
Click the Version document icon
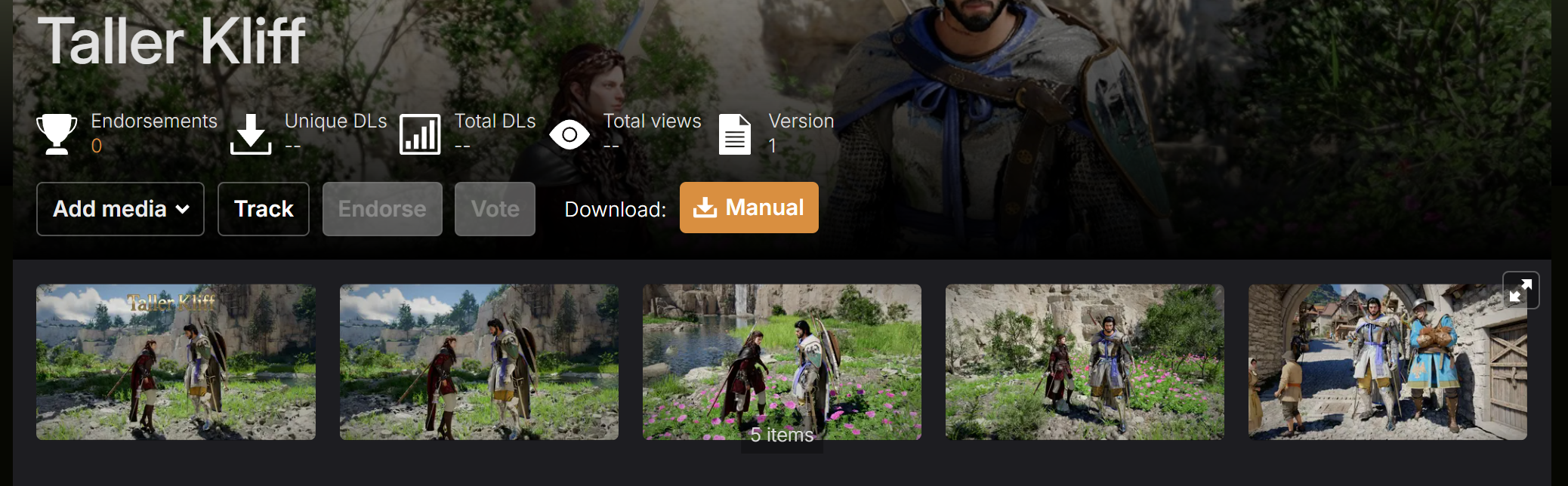click(735, 134)
